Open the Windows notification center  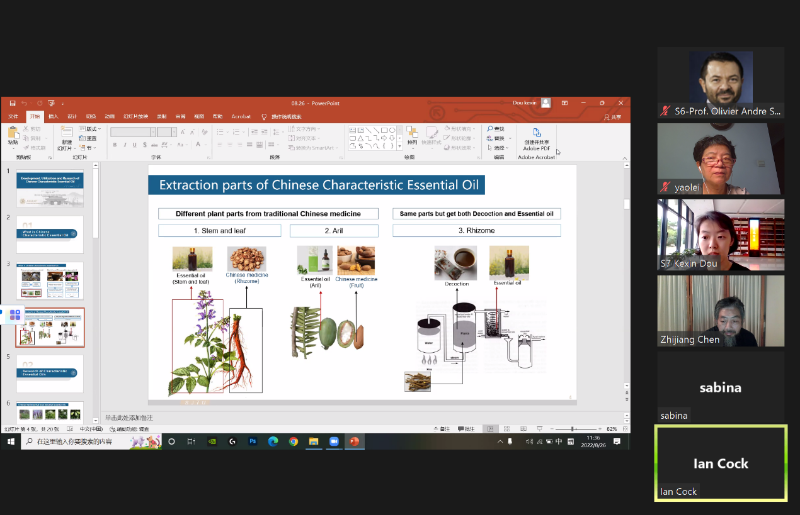617,442
